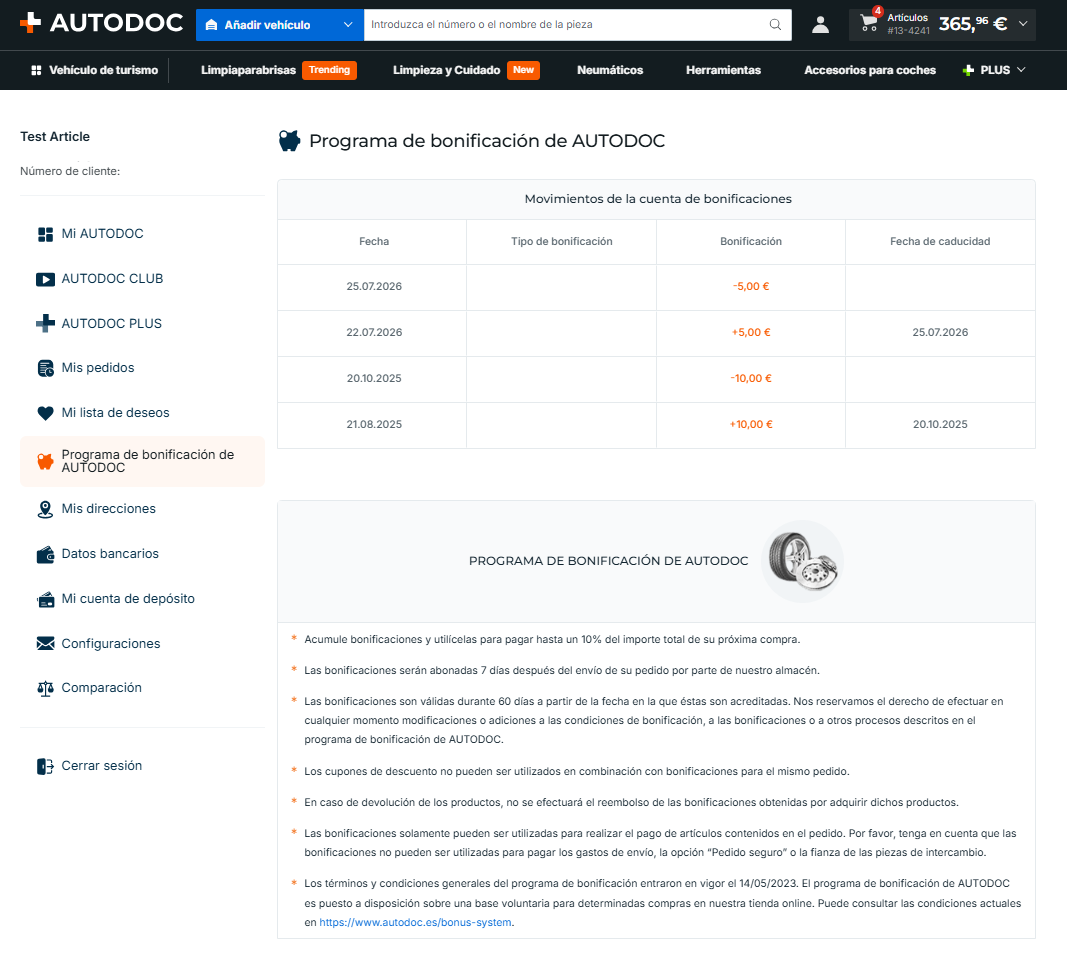The width and height of the screenshot is (1067, 974).
Task: Click Cerrar sesión to log out
Action: [x=101, y=766]
